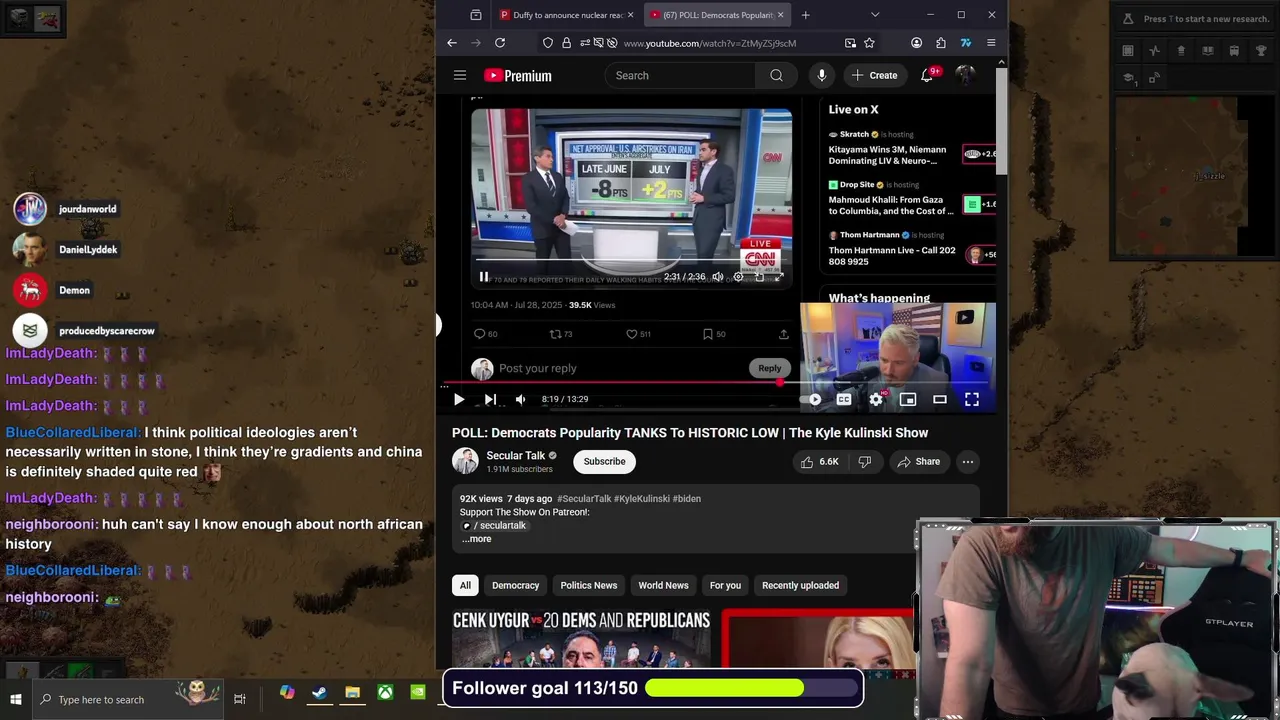Screen dimensions: 1280x720
Task: Open the Create dropdown button
Action: 874,75
